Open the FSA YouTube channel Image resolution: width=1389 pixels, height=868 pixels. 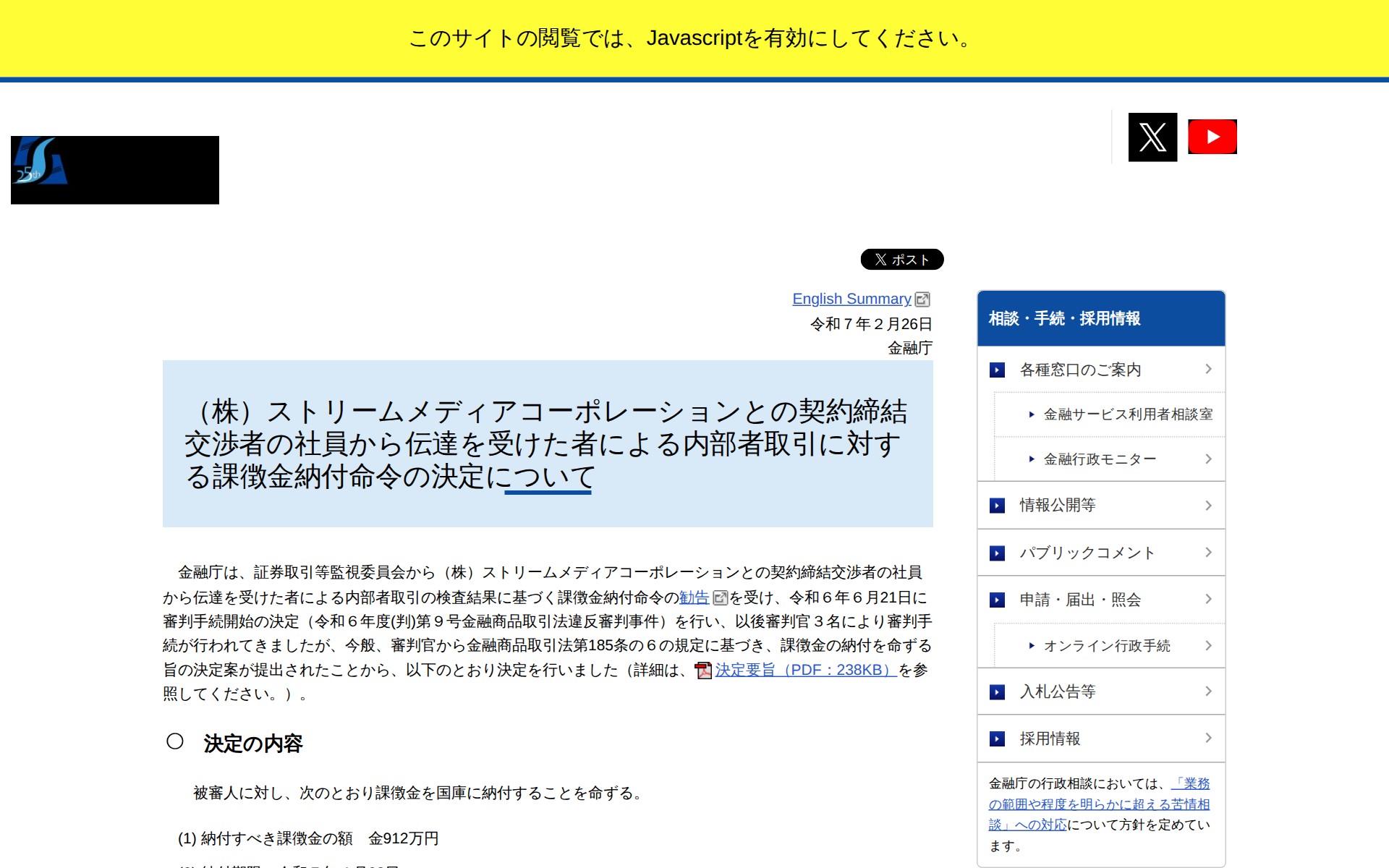[1212, 136]
